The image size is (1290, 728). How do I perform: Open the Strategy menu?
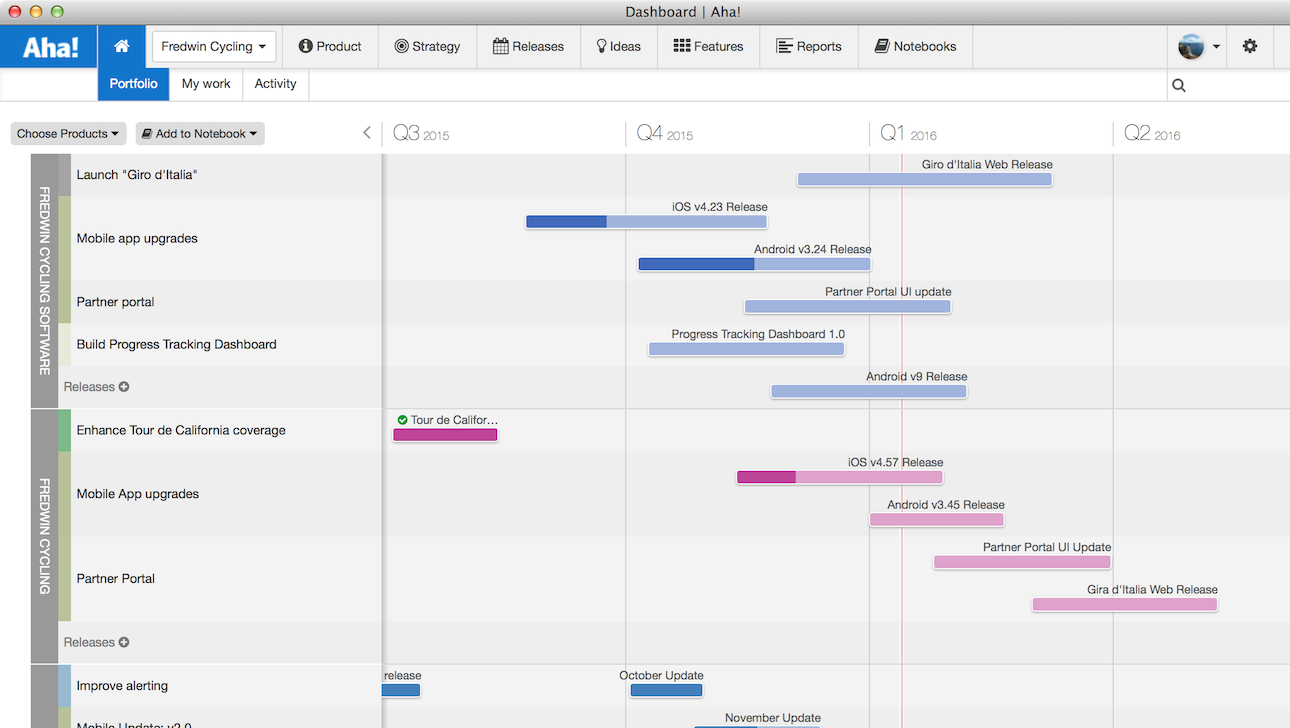coord(427,46)
